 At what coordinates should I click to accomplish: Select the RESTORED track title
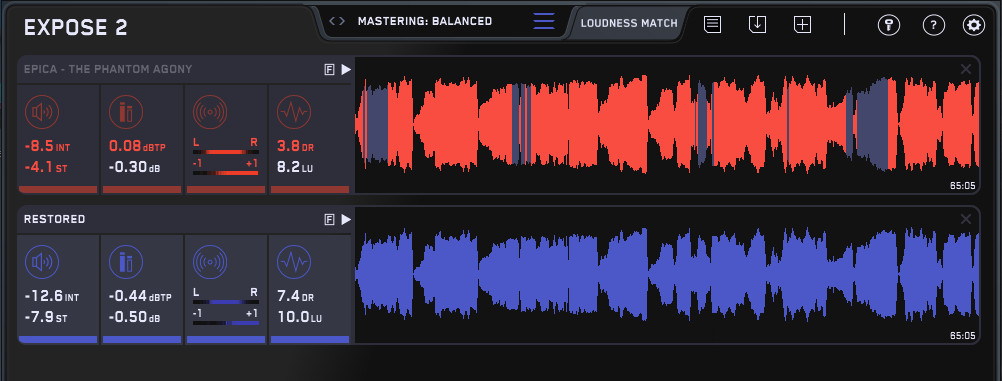54,219
